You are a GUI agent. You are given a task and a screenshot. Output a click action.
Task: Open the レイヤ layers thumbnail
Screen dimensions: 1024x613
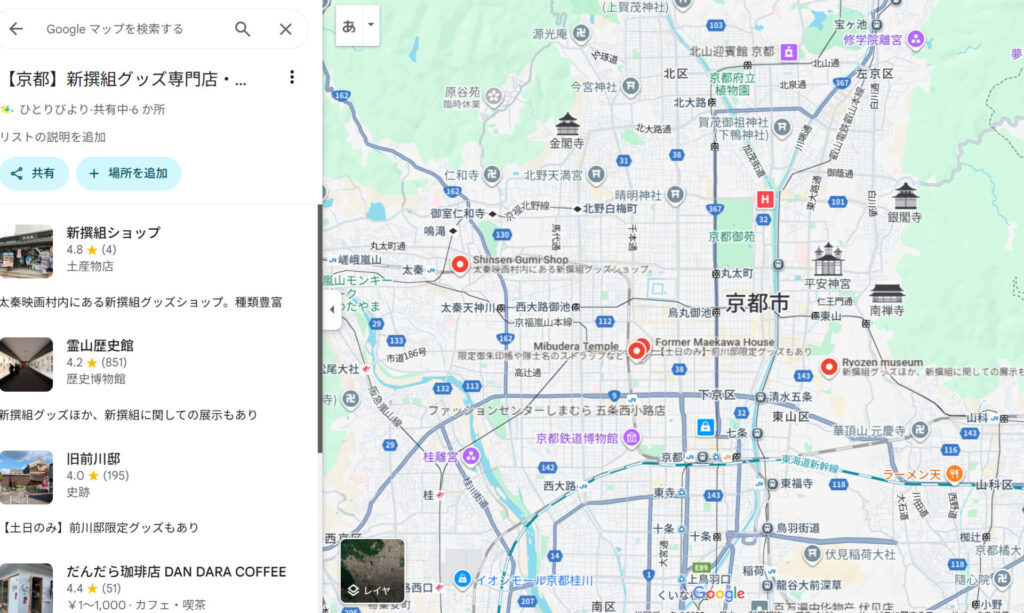(372, 571)
